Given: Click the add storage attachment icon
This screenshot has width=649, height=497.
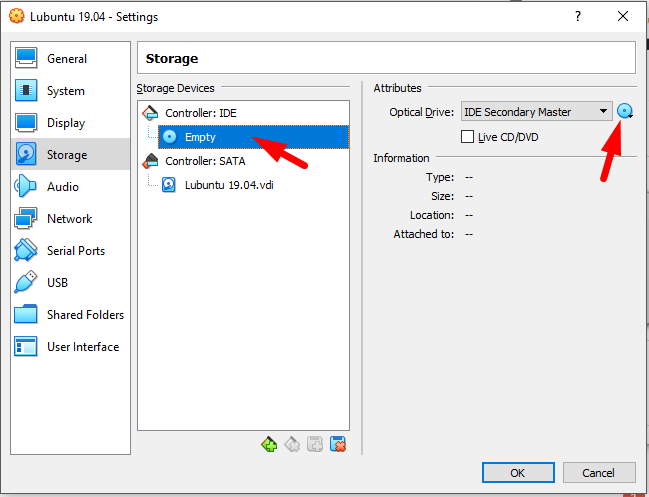Looking at the screenshot, I should tap(315, 445).
